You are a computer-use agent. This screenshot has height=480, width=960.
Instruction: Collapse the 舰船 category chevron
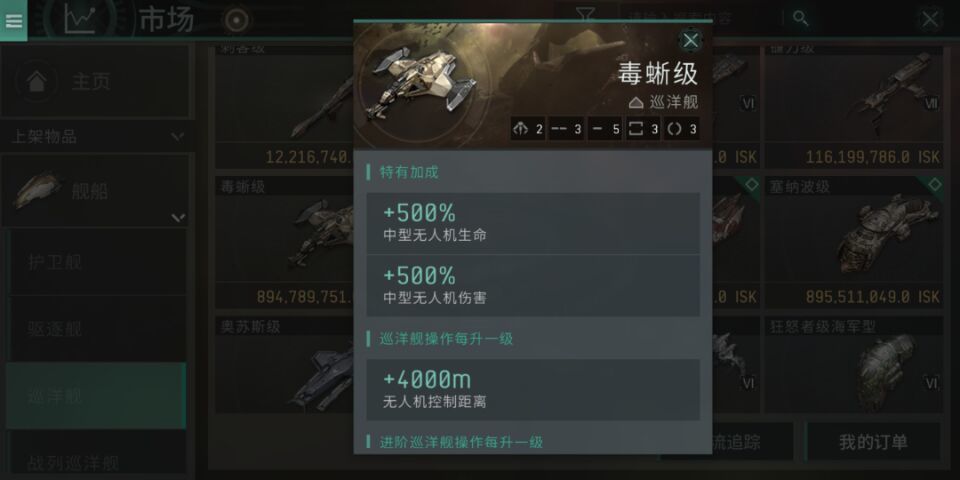pos(178,217)
